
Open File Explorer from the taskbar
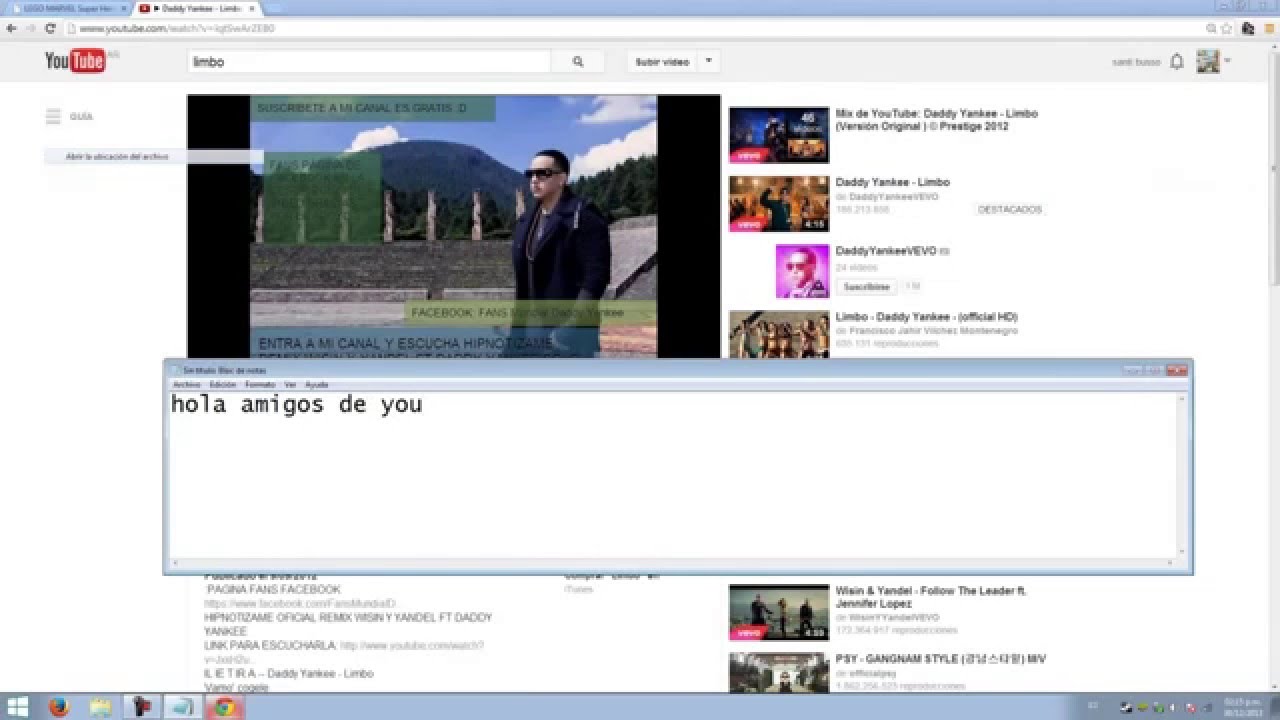pos(100,707)
